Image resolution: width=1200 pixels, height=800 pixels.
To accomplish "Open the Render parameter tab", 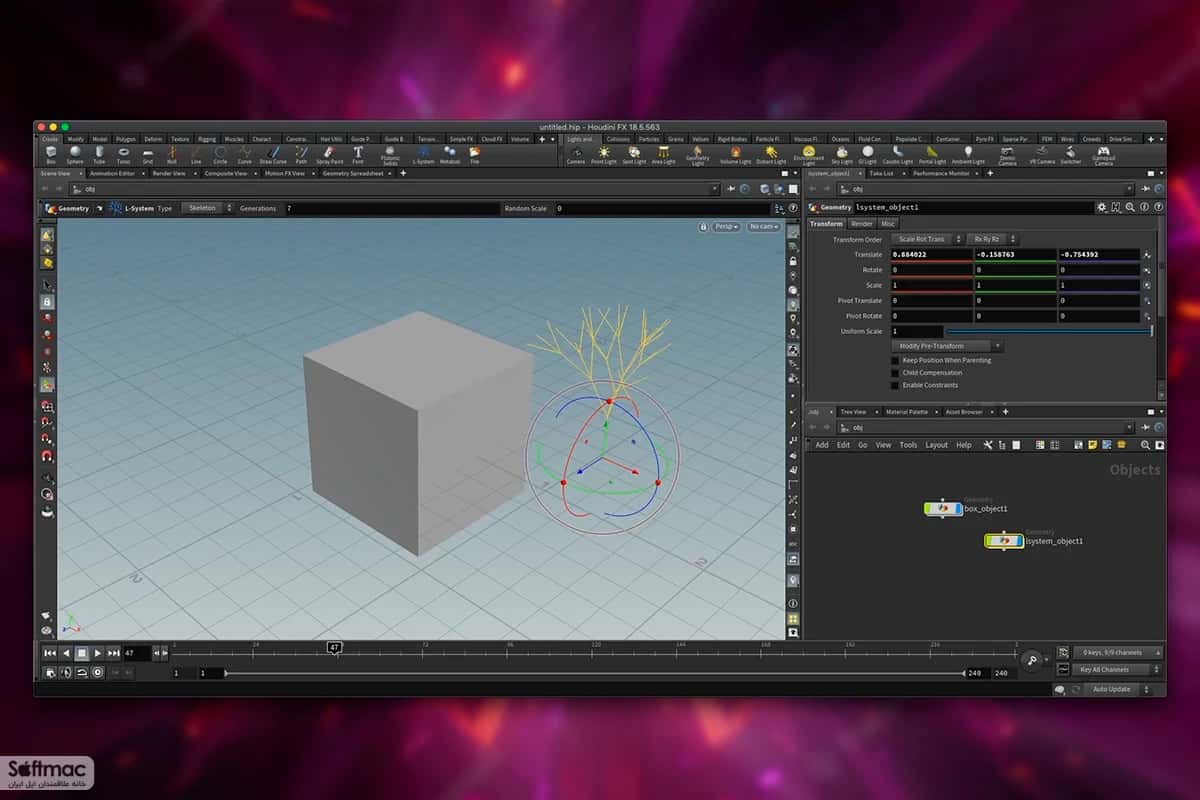I will point(862,224).
